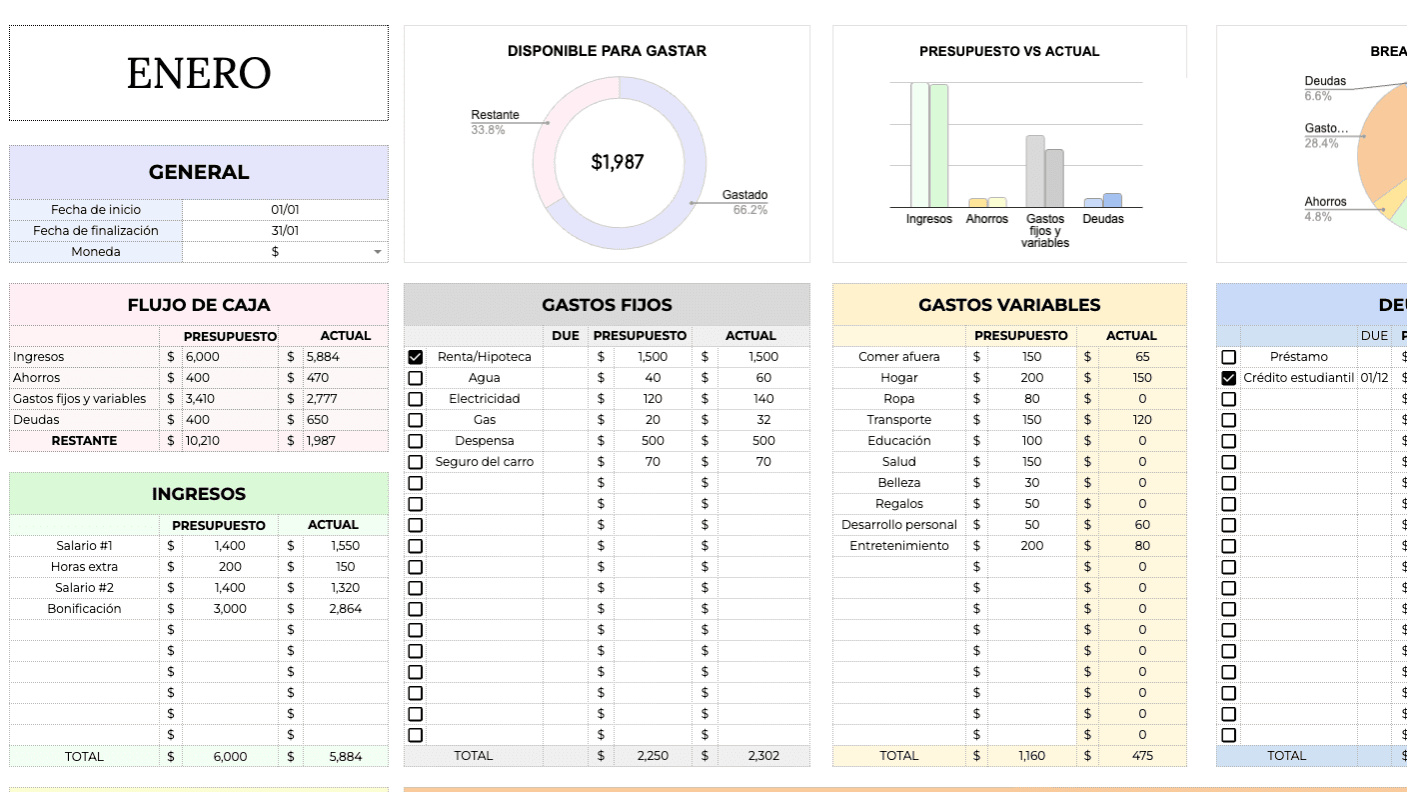Select Fecha de inicio value 01/01
This screenshot has width=1407, height=792.
[x=285, y=210]
